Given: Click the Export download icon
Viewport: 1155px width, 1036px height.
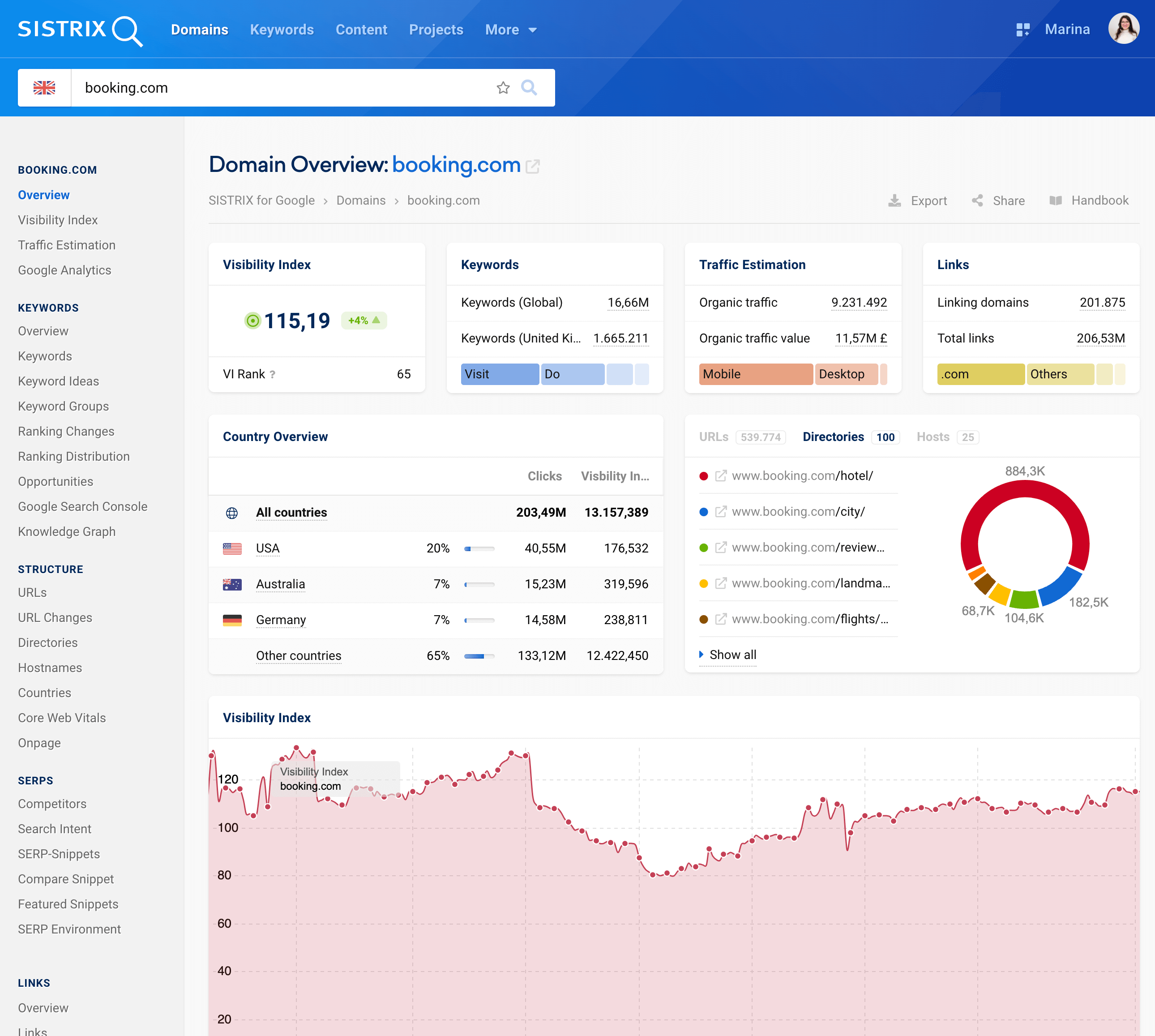Looking at the screenshot, I should pos(894,201).
